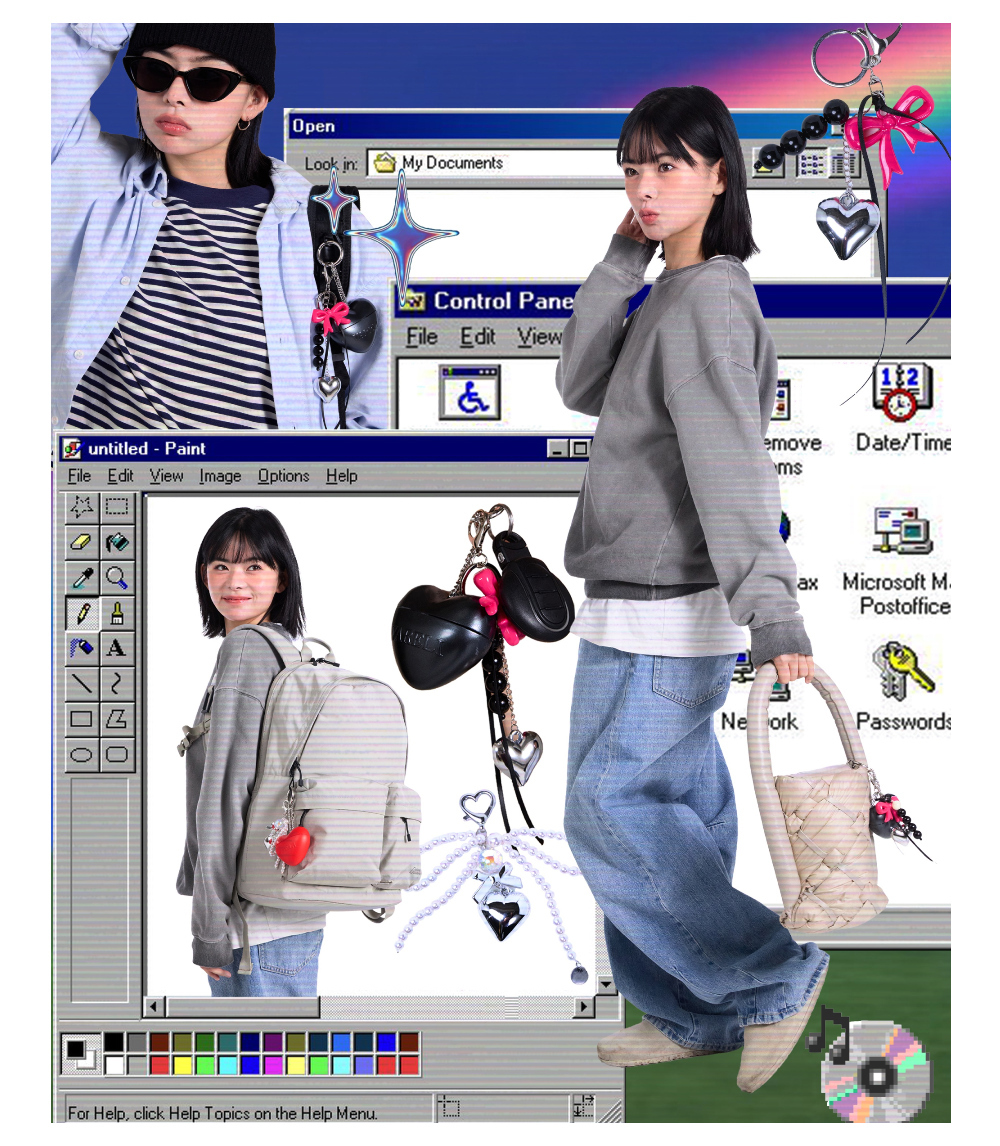Select the Free-Form Select tool in Paint

coord(82,506)
